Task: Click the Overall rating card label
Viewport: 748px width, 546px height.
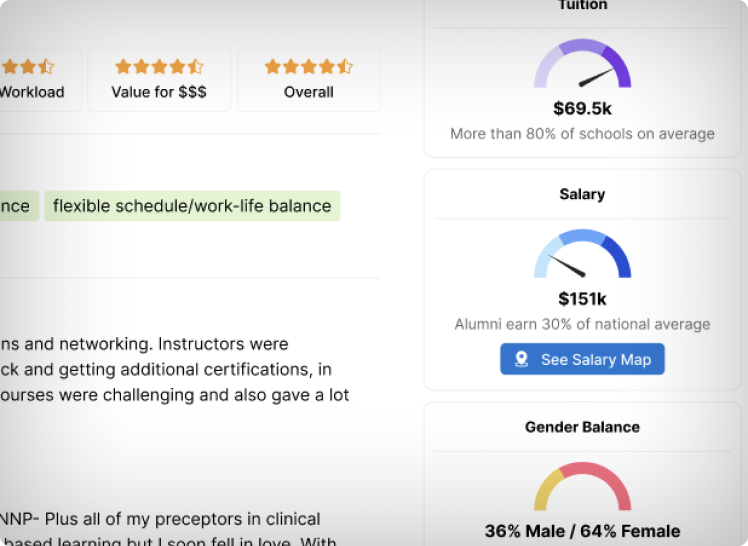Action: coord(308,92)
